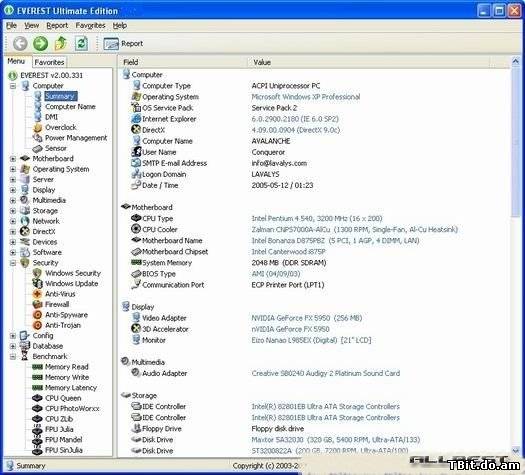Run Memory Read benchmark
Viewport: 525px width, 475px height.
click(67, 367)
